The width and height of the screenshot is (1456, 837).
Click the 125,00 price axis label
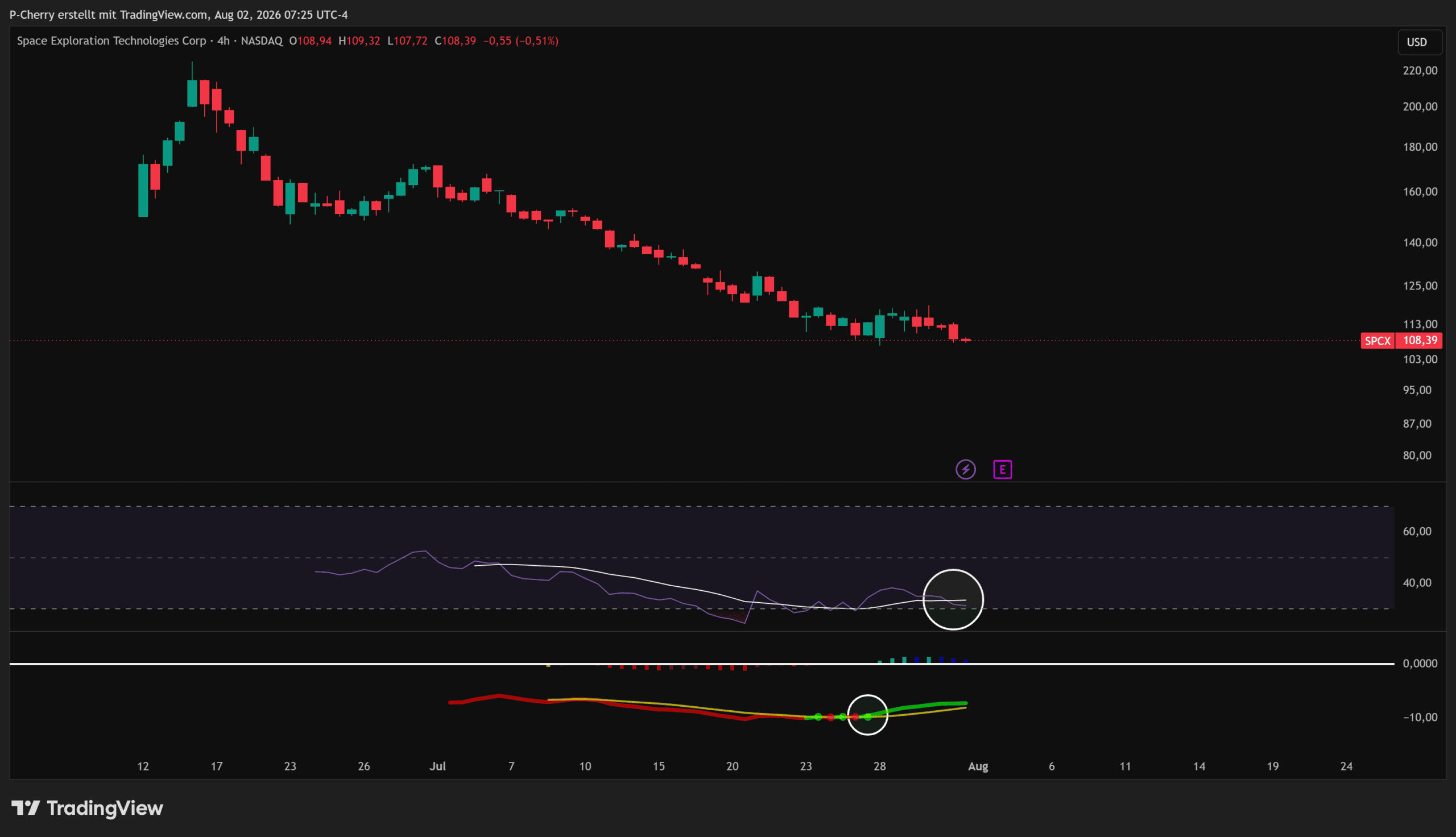coord(1420,285)
